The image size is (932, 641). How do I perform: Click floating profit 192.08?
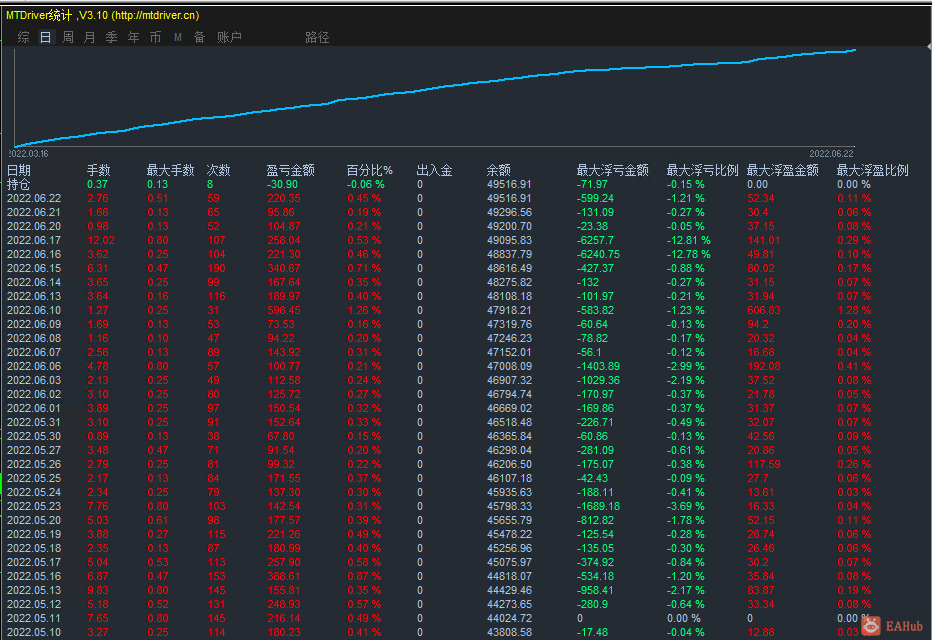coord(764,366)
